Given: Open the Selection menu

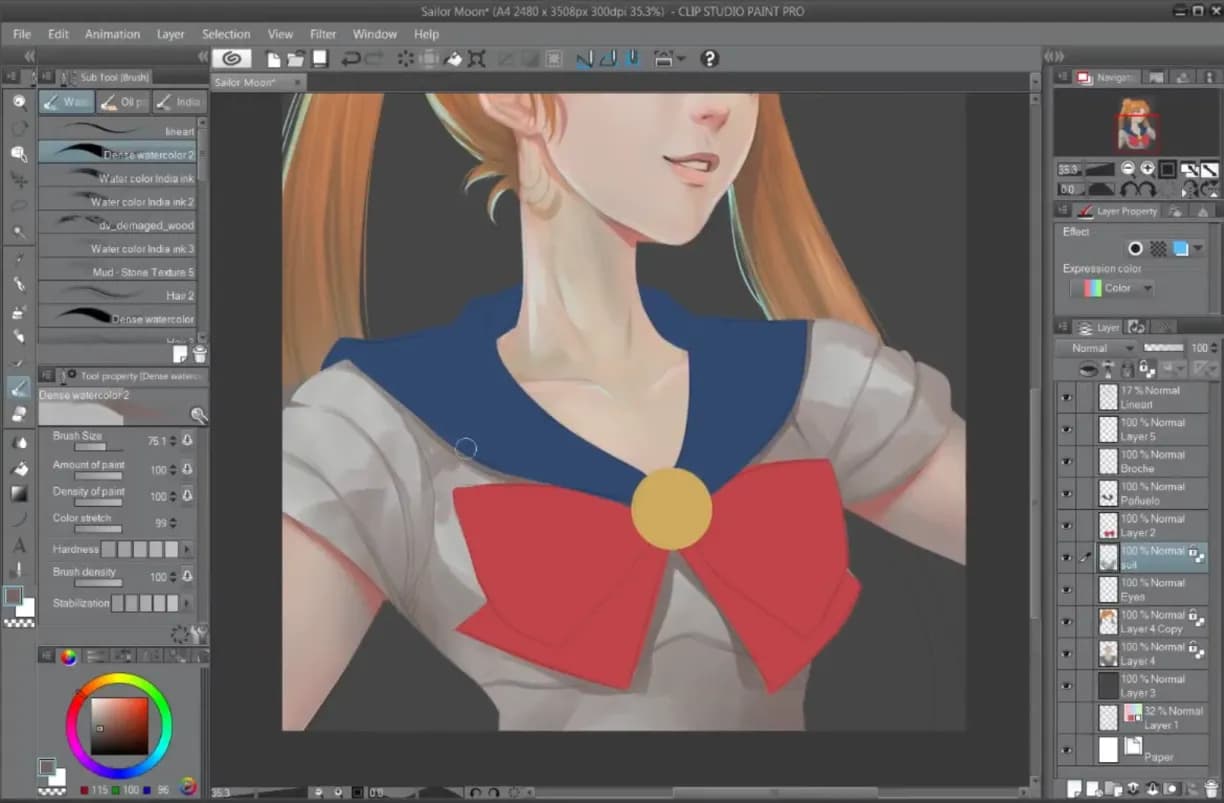Looking at the screenshot, I should point(226,34).
